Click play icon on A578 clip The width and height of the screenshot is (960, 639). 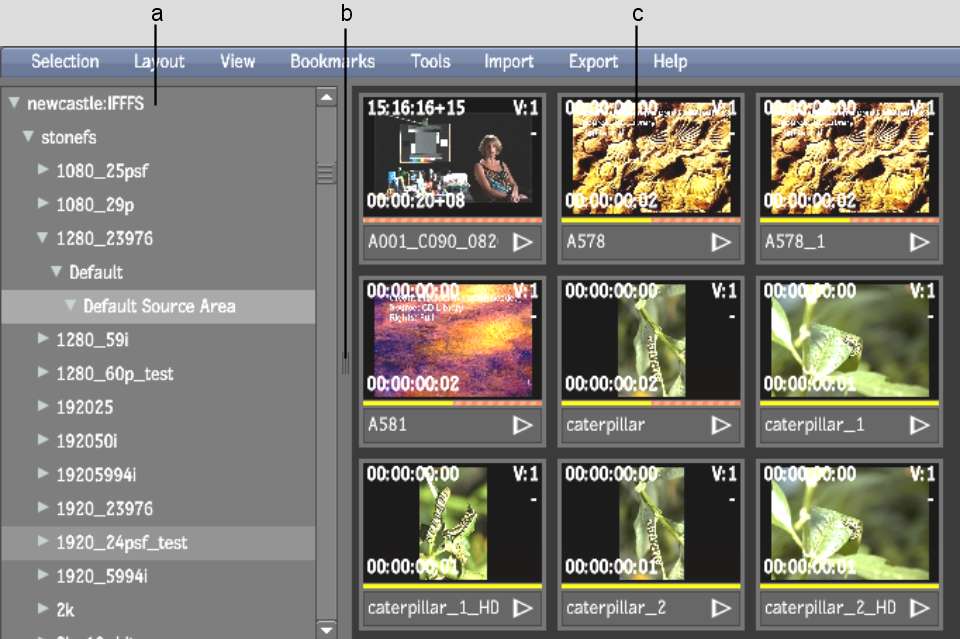(x=720, y=242)
